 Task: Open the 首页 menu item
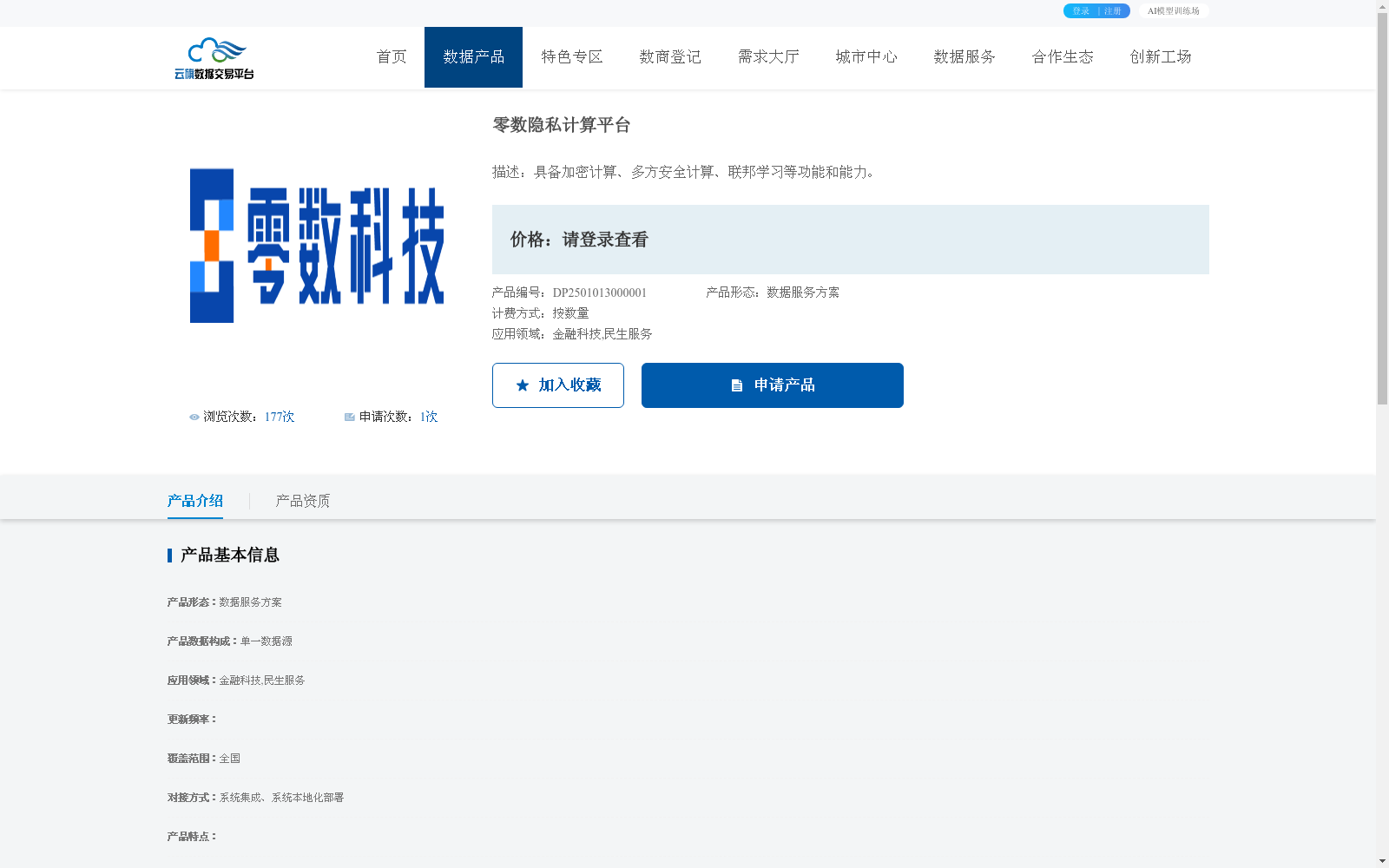pyautogui.click(x=392, y=57)
